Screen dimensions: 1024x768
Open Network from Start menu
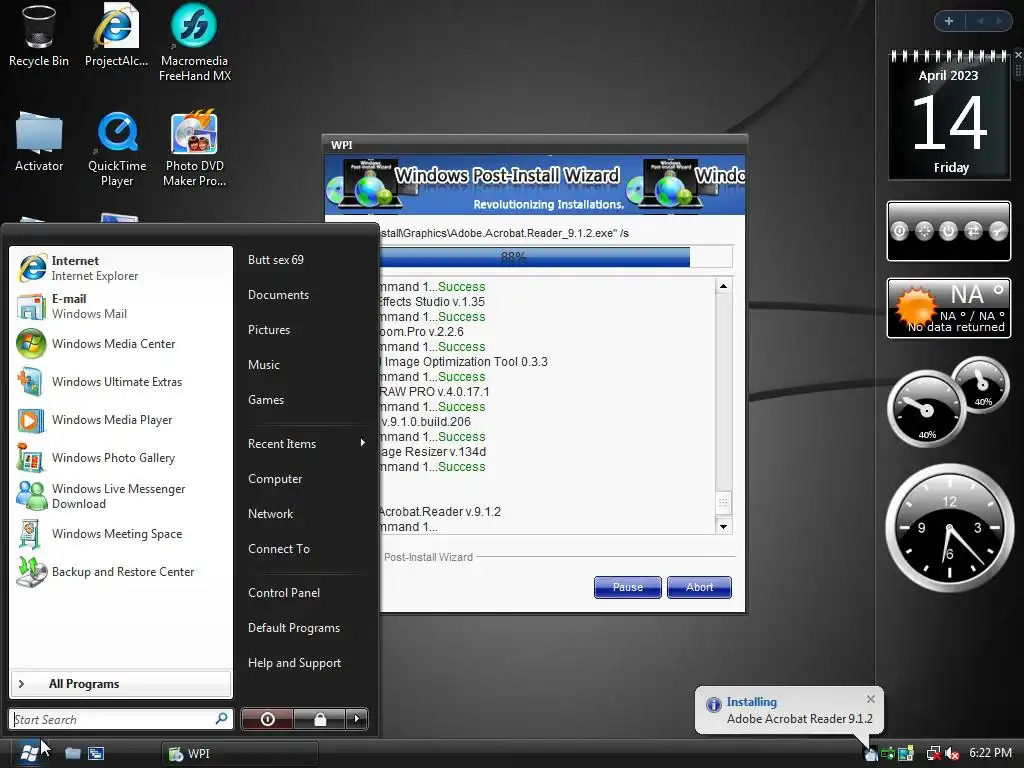tap(270, 513)
